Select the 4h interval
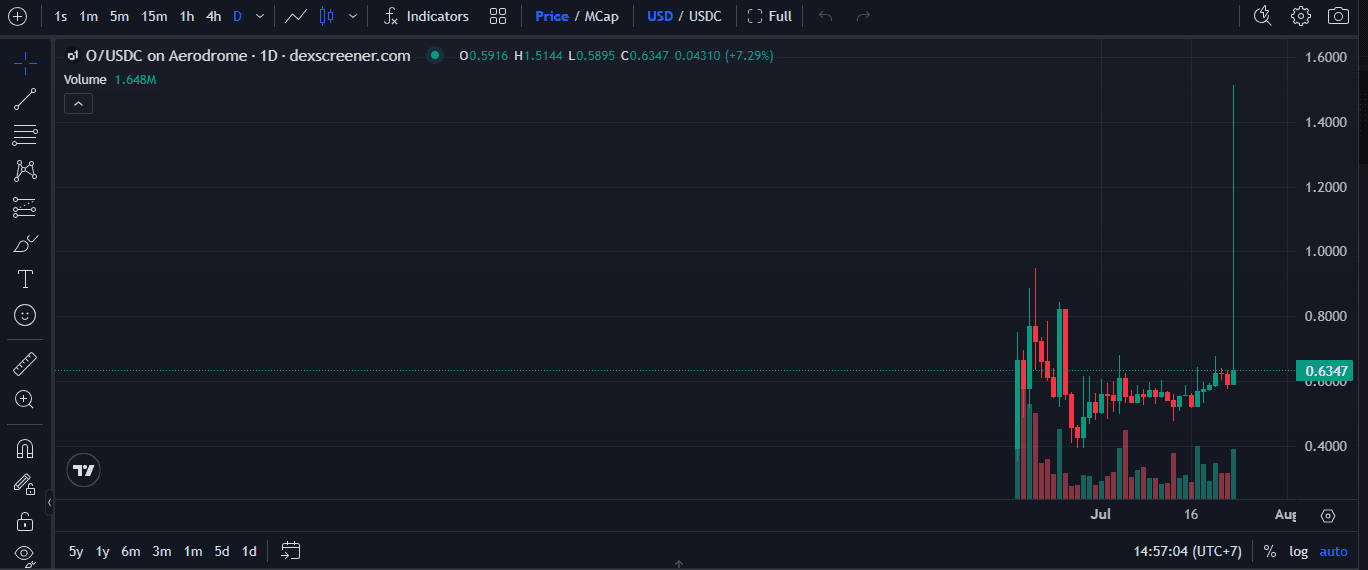Viewport: 1368px width, 570px height. point(214,16)
